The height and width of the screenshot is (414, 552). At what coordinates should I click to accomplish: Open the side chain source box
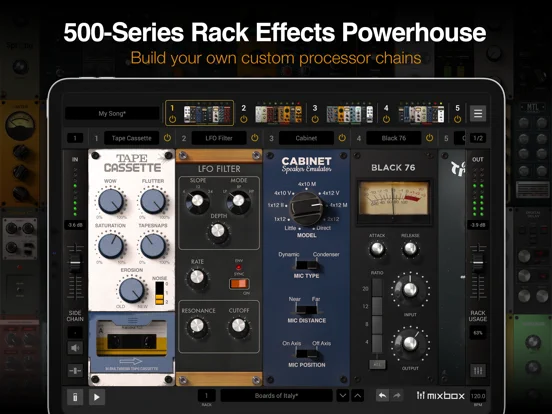coord(75,332)
